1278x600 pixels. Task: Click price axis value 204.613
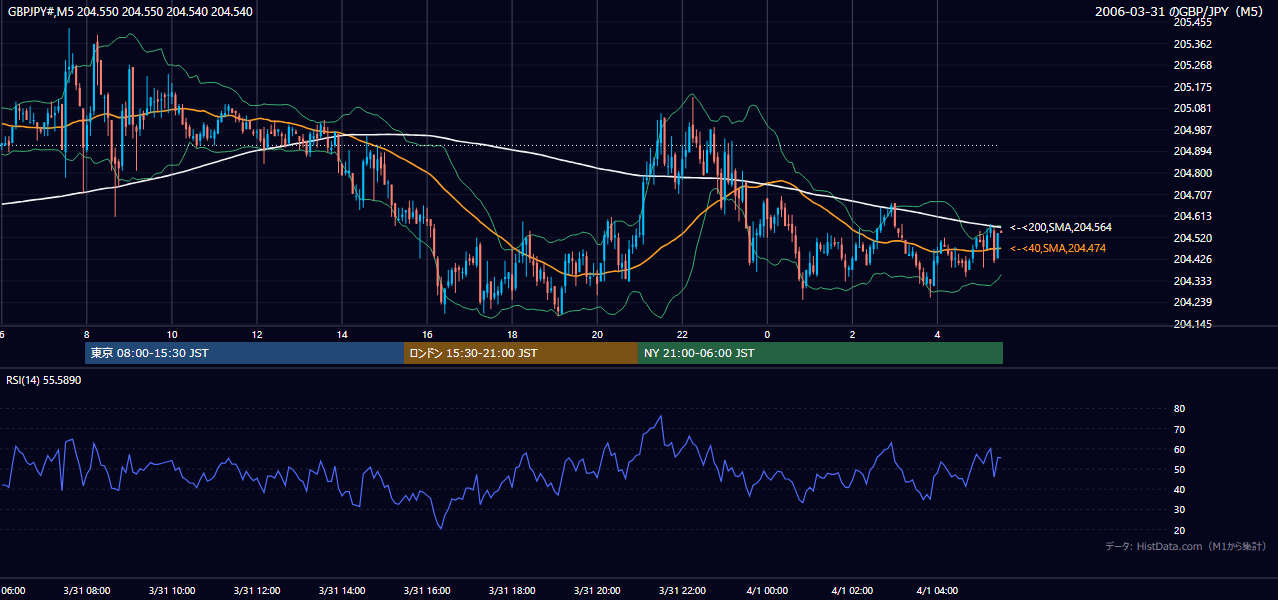point(1192,216)
